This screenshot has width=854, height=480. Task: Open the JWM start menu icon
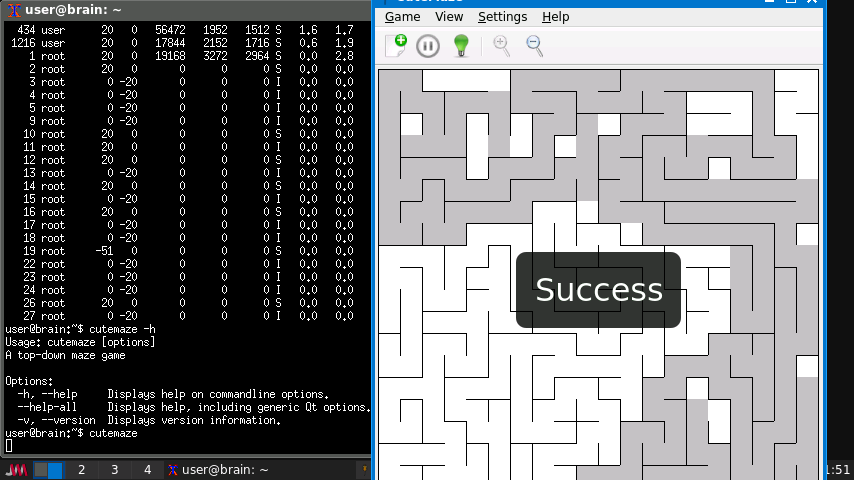click(15, 470)
